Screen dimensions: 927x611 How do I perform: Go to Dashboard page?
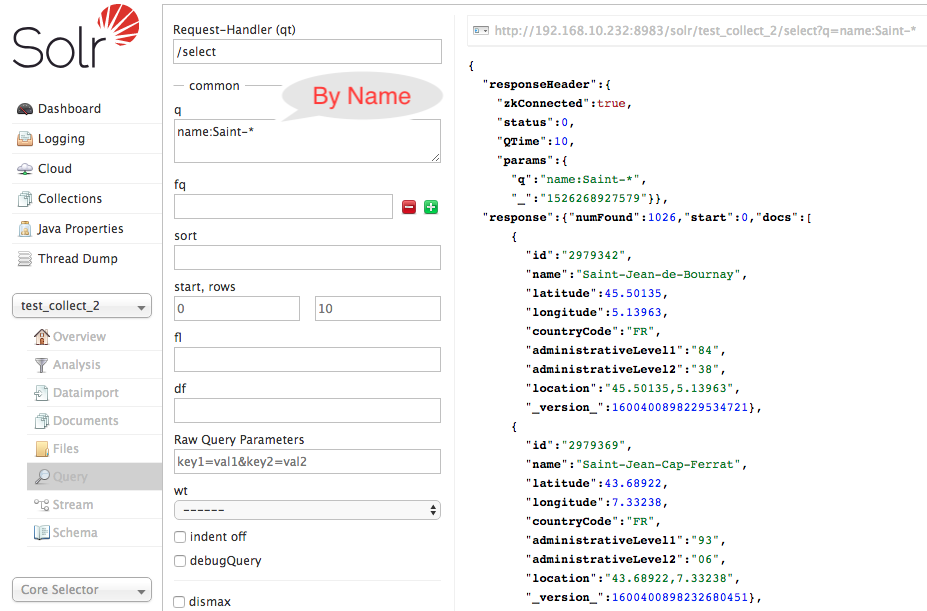click(69, 109)
